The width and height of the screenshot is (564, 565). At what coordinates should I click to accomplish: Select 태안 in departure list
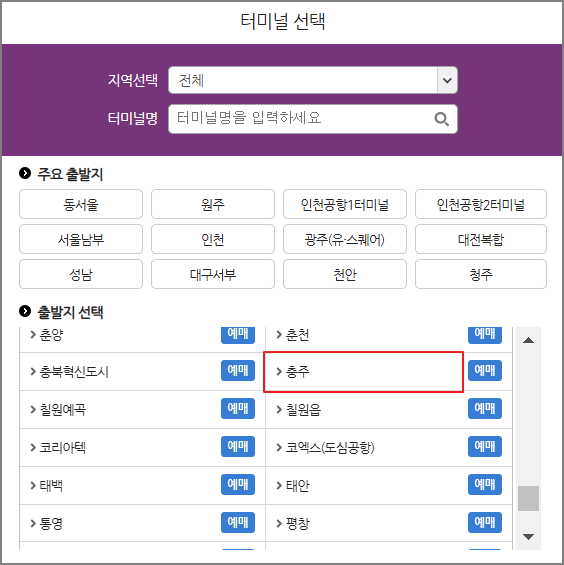[x=297, y=485]
